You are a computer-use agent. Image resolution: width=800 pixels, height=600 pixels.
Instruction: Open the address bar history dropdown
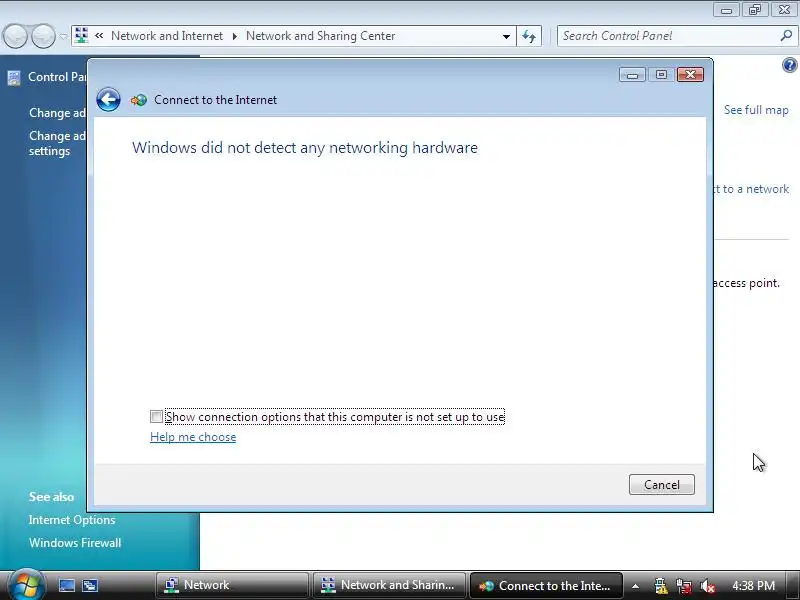[x=506, y=36]
